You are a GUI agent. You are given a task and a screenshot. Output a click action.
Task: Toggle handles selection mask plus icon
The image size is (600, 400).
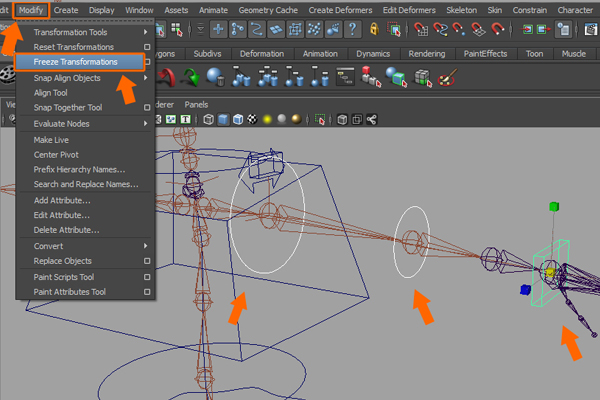click(218, 29)
